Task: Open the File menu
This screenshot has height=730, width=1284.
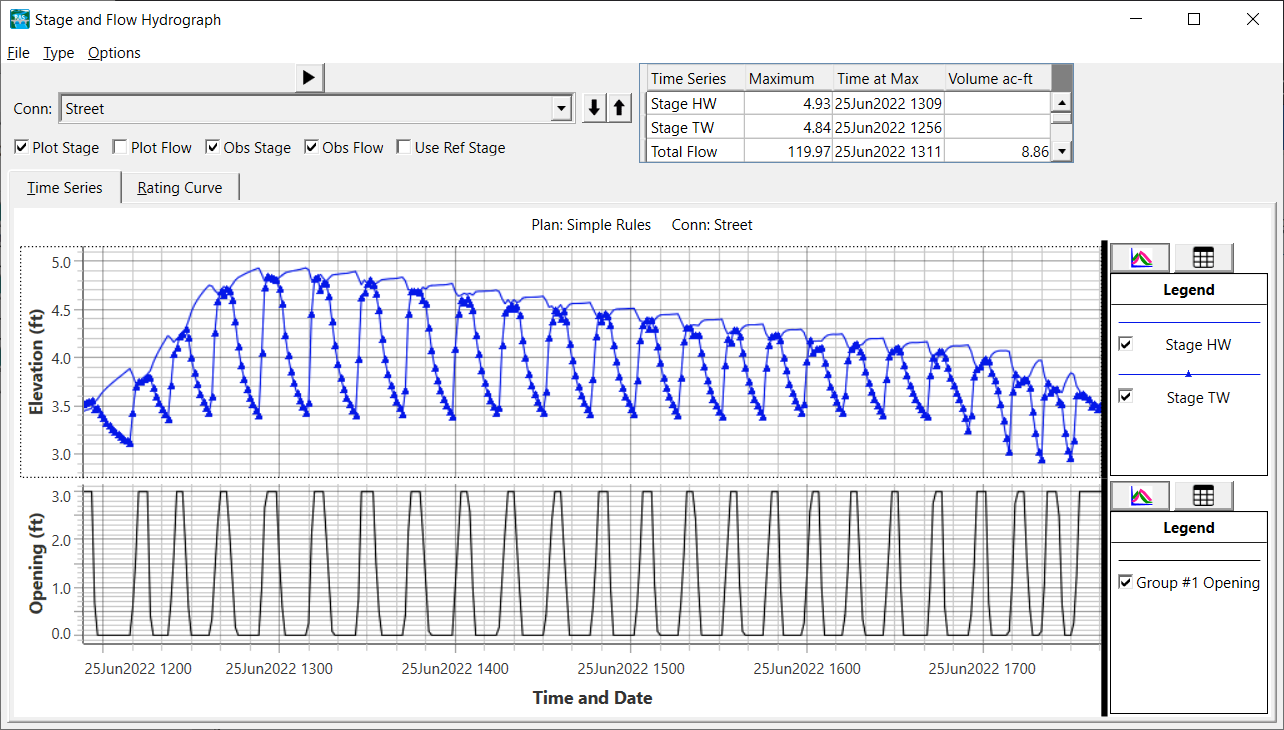Action: pyautogui.click(x=18, y=53)
